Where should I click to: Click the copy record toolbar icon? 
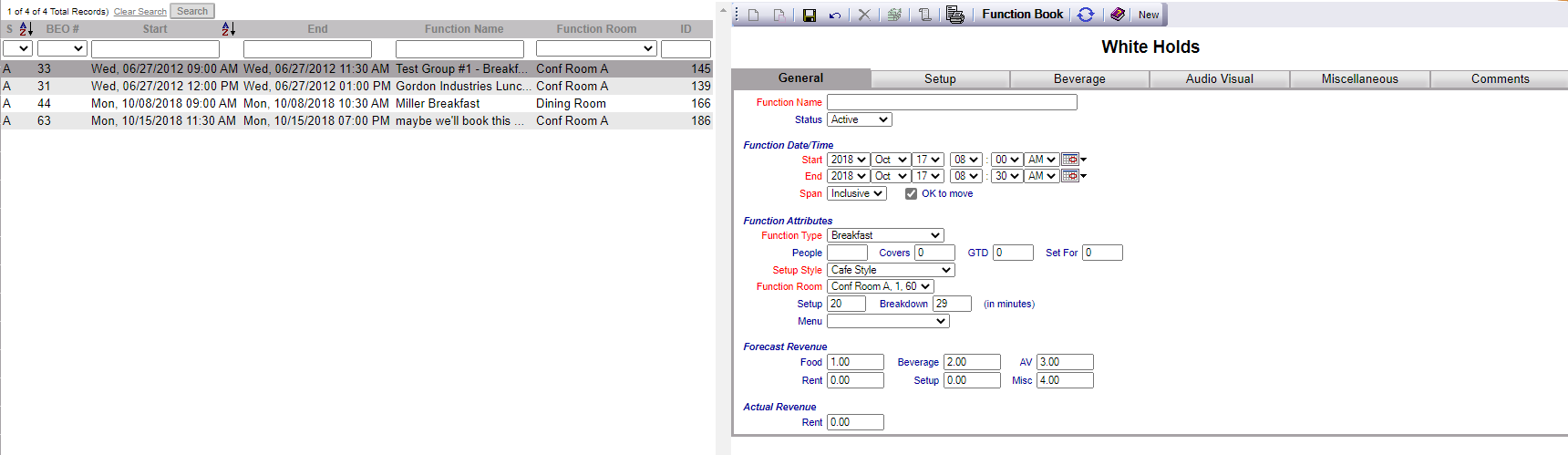[779, 15]
